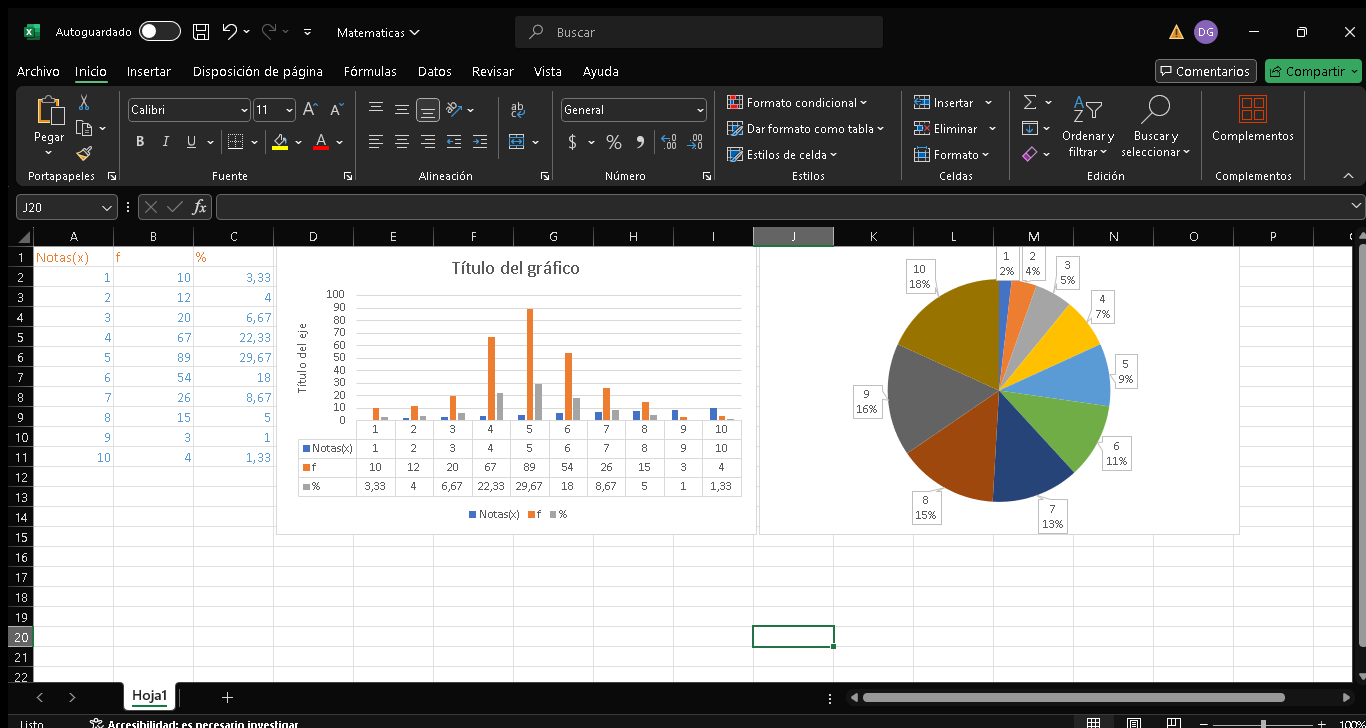The image size is (1366, 728).
Task: Click the Normal view icon in status bar
Action: click(x=1093, y=723)
